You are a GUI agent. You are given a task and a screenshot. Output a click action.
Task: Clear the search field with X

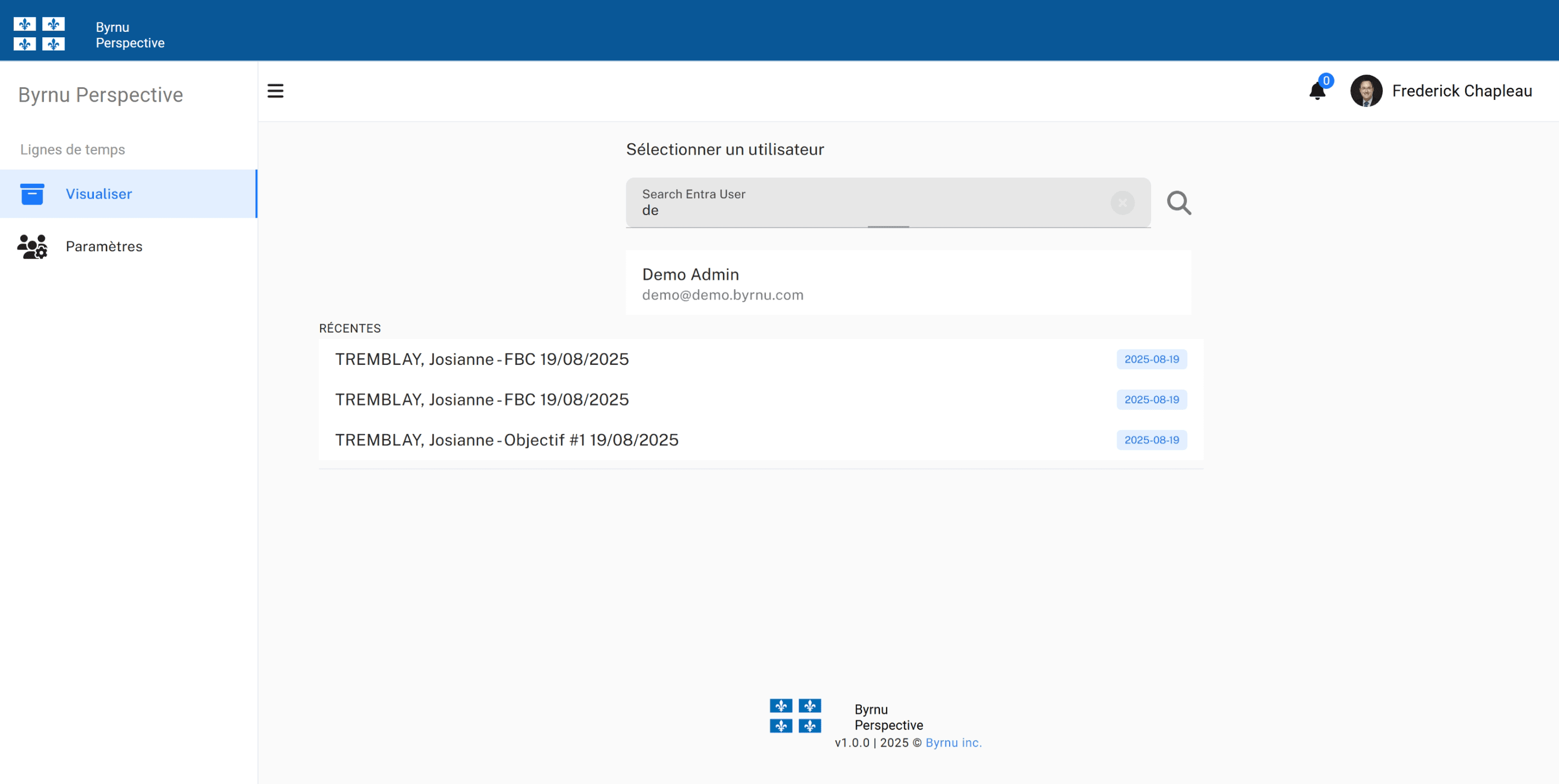coord(1122,202)
